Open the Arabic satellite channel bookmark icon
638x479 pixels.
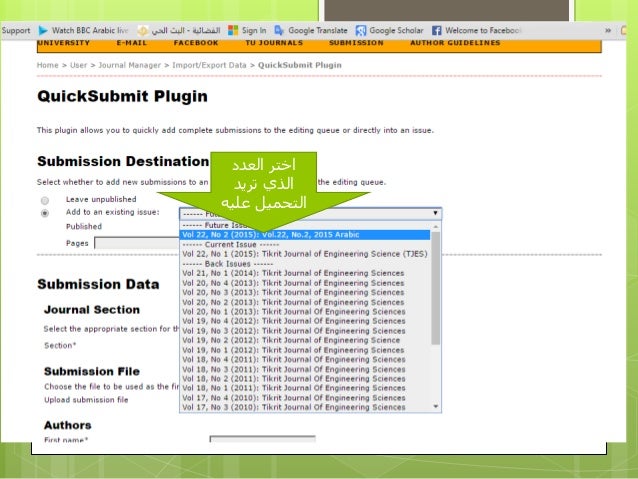point(143,31)
